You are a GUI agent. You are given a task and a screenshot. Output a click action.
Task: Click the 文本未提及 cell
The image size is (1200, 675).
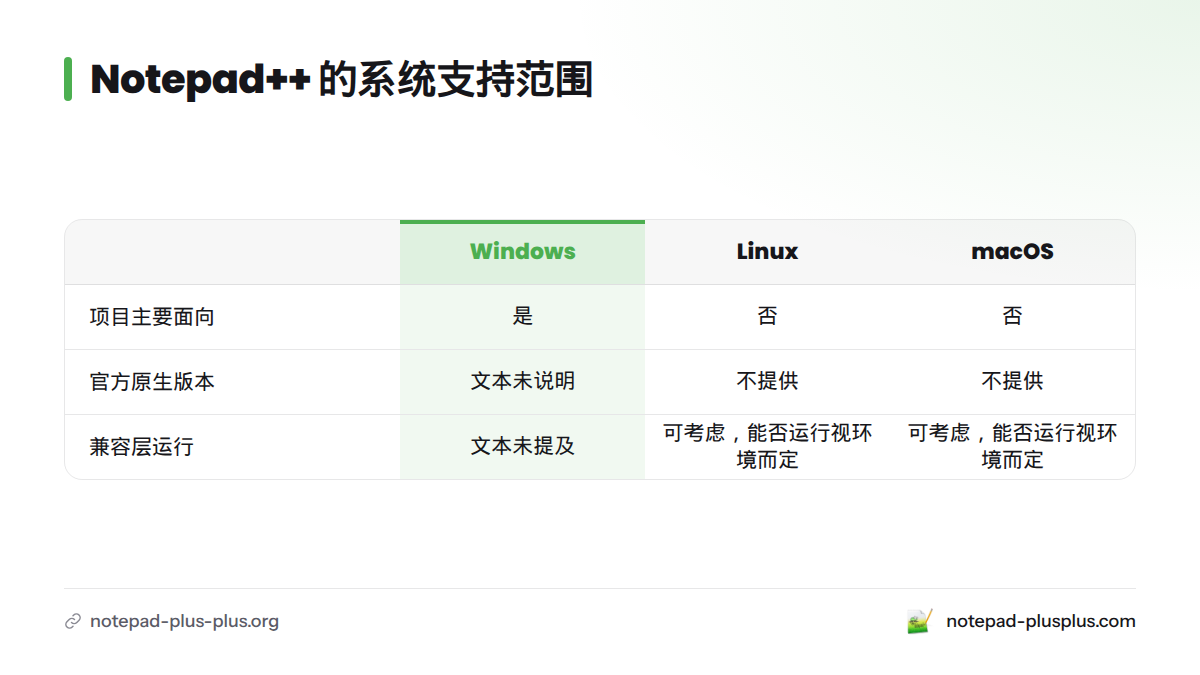(x=523, y=447)
